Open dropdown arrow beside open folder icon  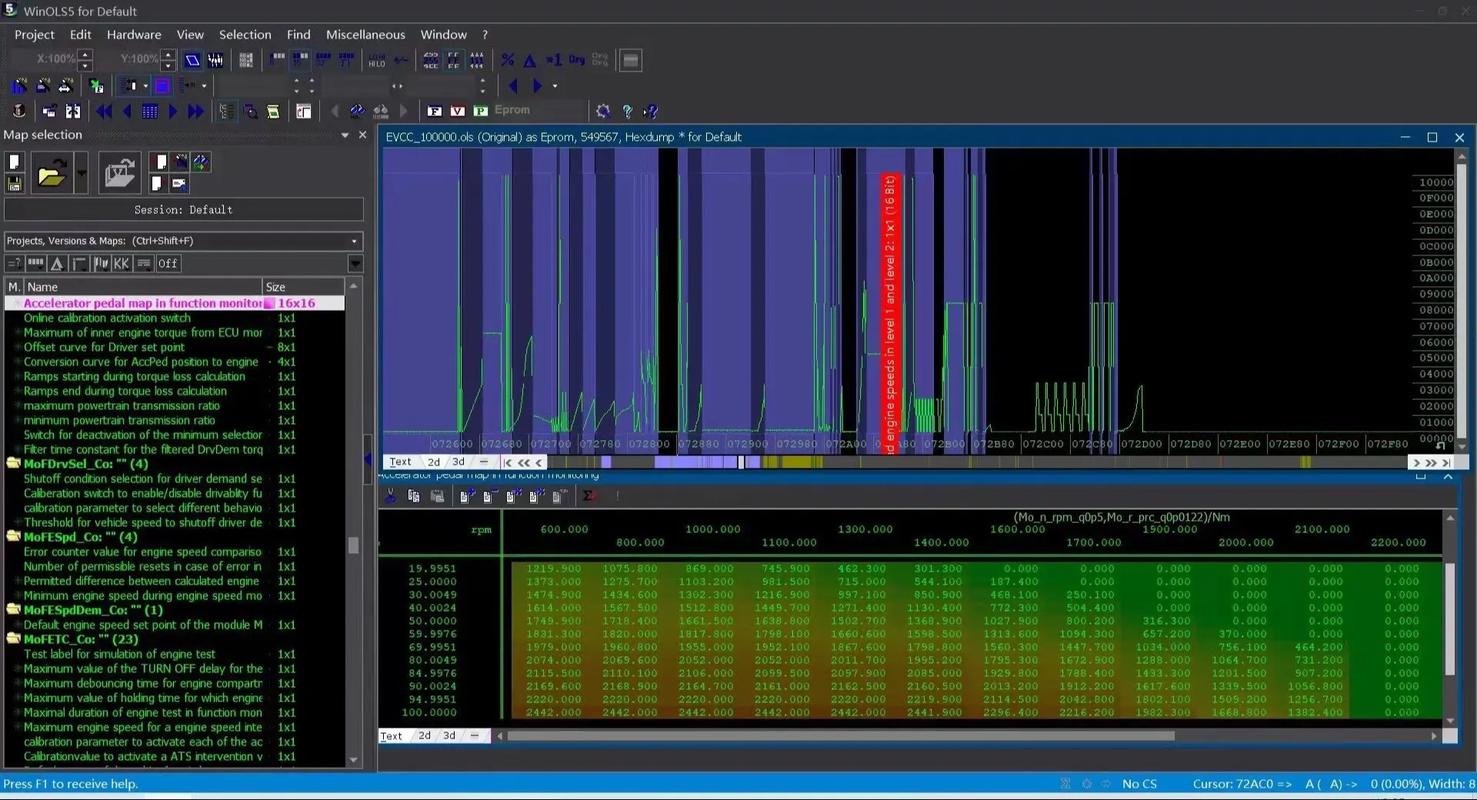pos(81,173)
